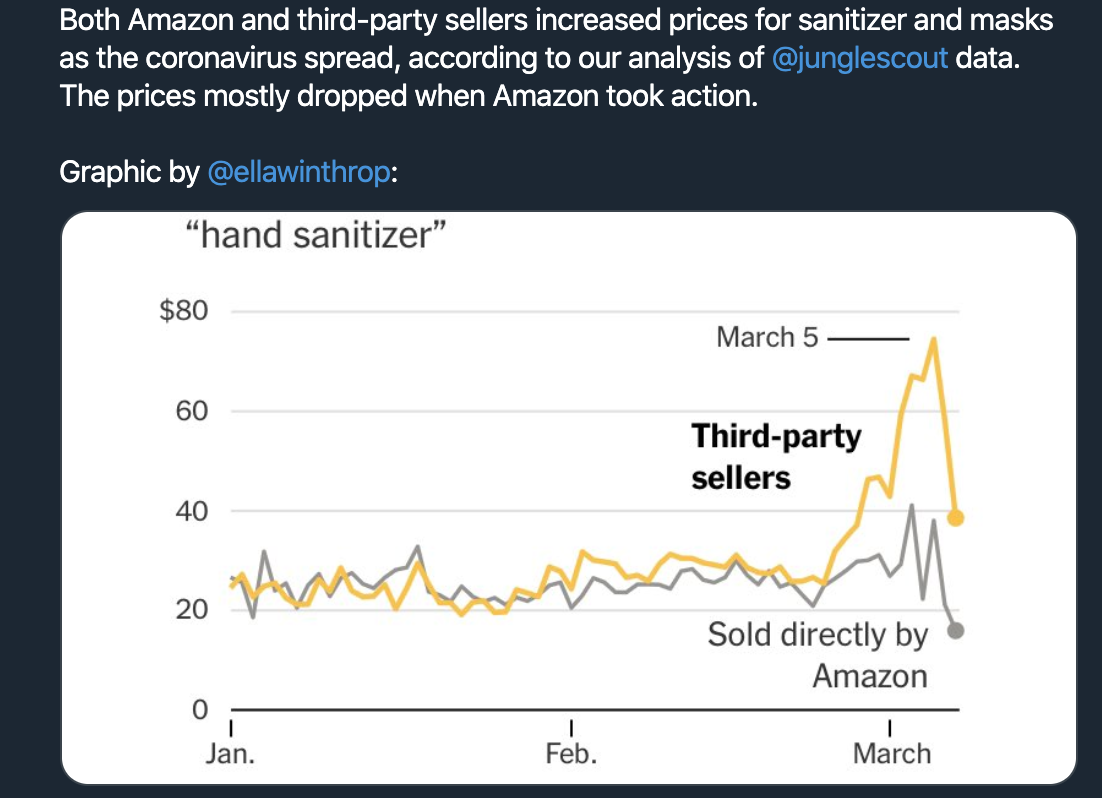Click the March month tick label

point(892,754)
